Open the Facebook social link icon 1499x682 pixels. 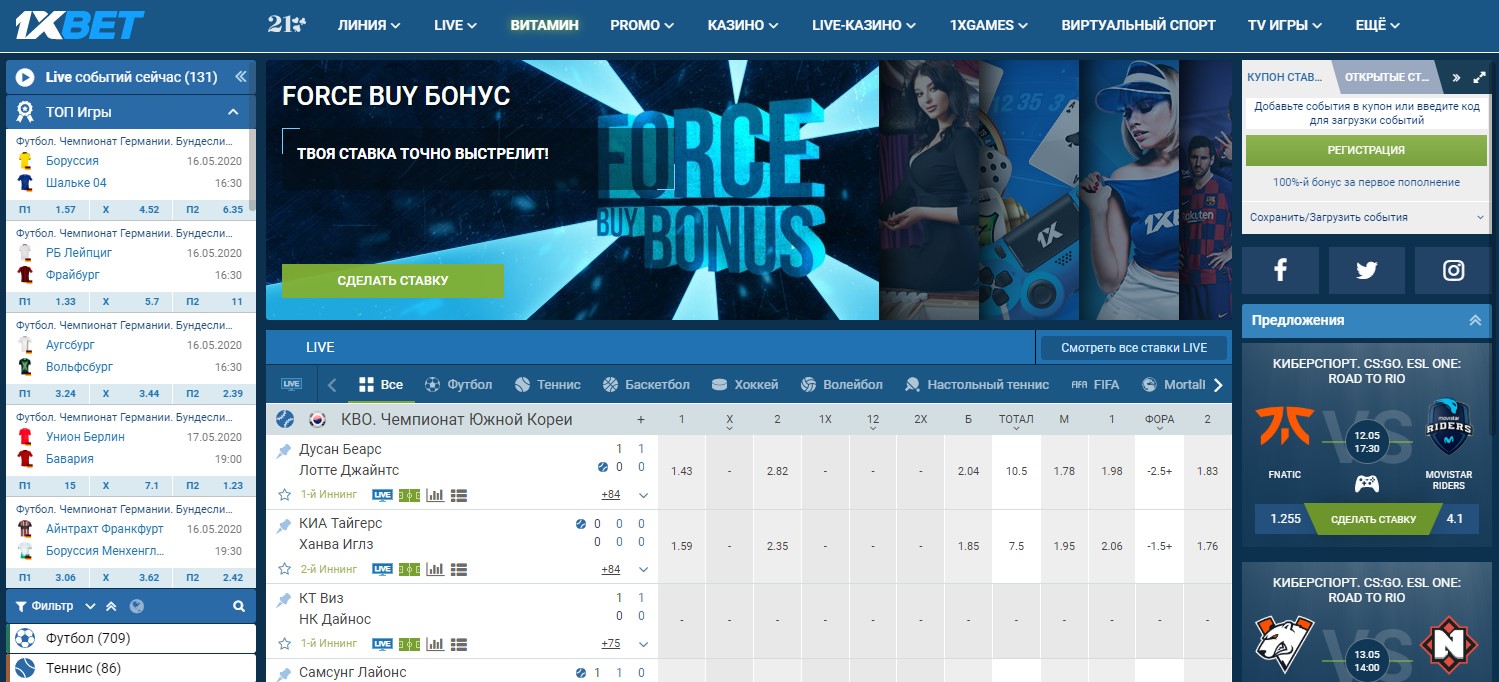click(1280, 270)
